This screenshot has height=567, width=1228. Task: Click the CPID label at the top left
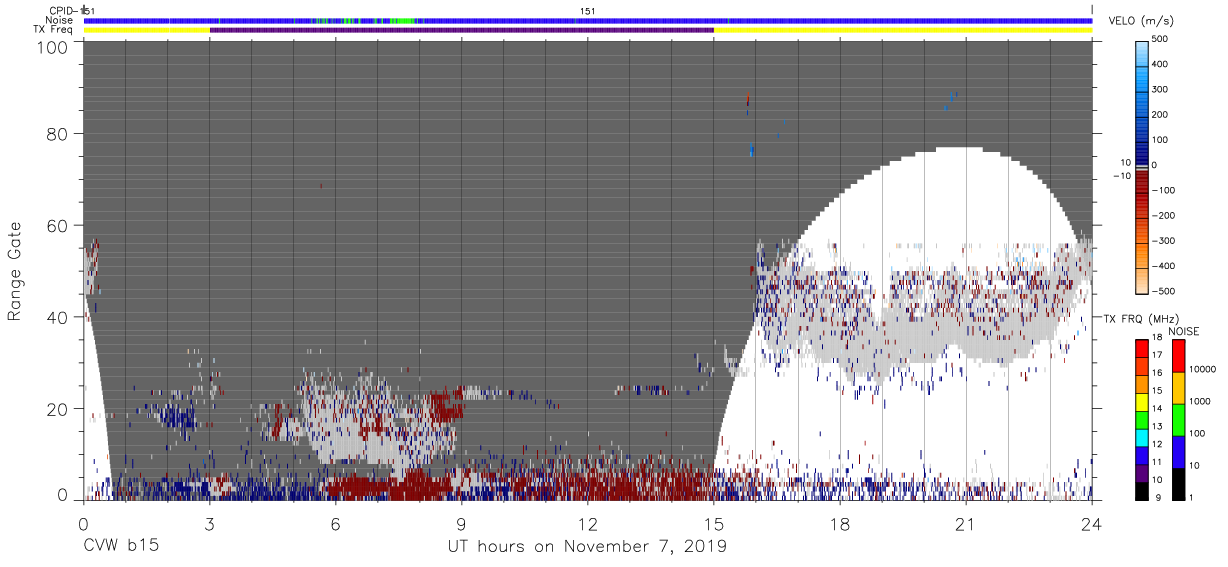63,10
